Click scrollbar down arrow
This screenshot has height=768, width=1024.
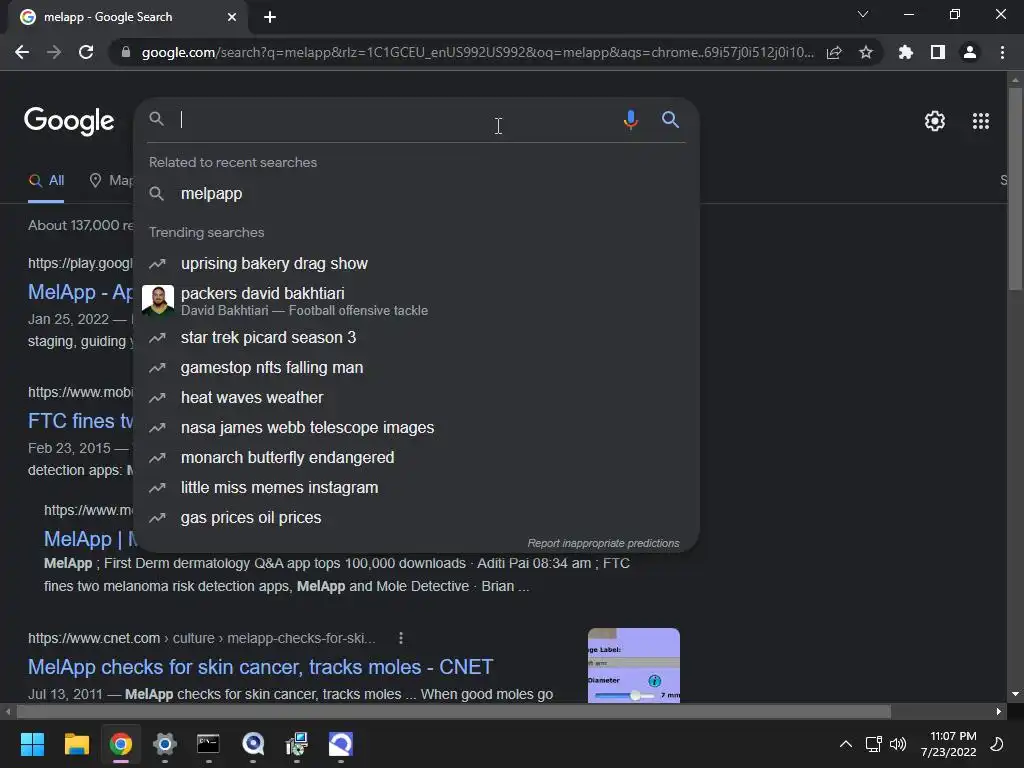1015,694
